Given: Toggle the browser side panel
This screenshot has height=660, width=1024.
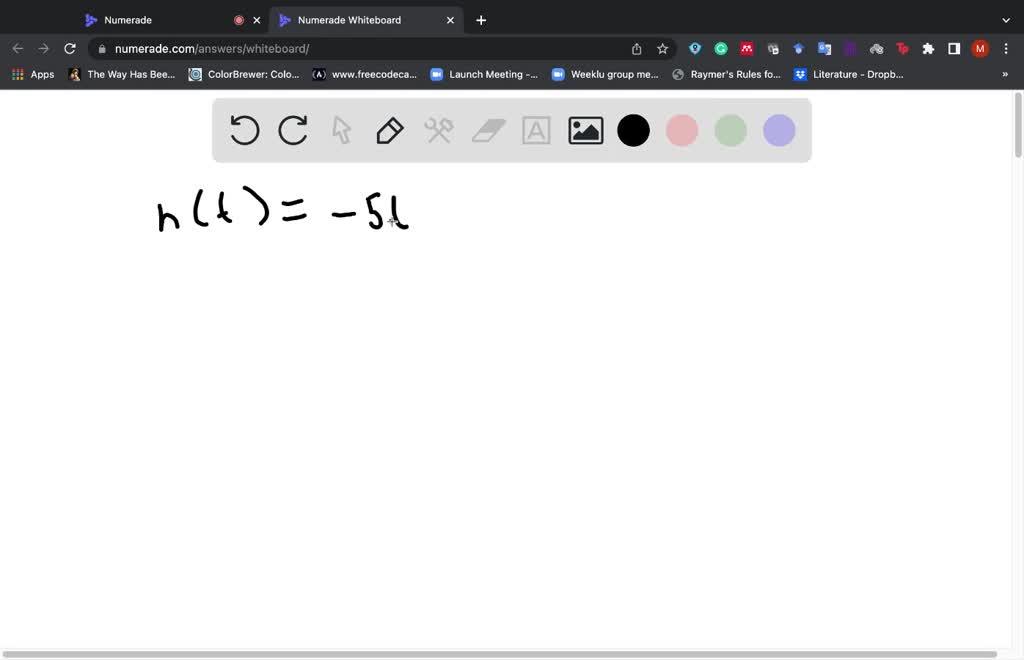Looking at the screenshot, I should [x=954, y=49].
